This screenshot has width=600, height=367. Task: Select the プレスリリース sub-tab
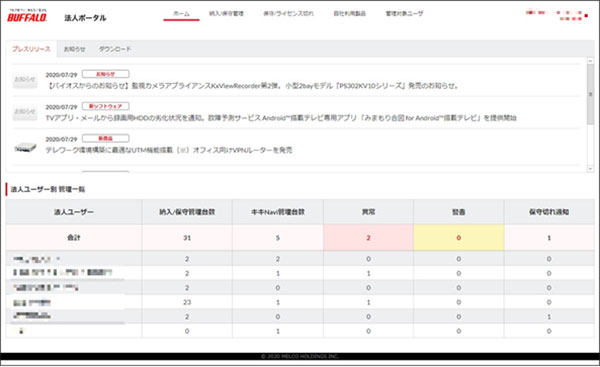pyautogui.click(x=31, y=49)
